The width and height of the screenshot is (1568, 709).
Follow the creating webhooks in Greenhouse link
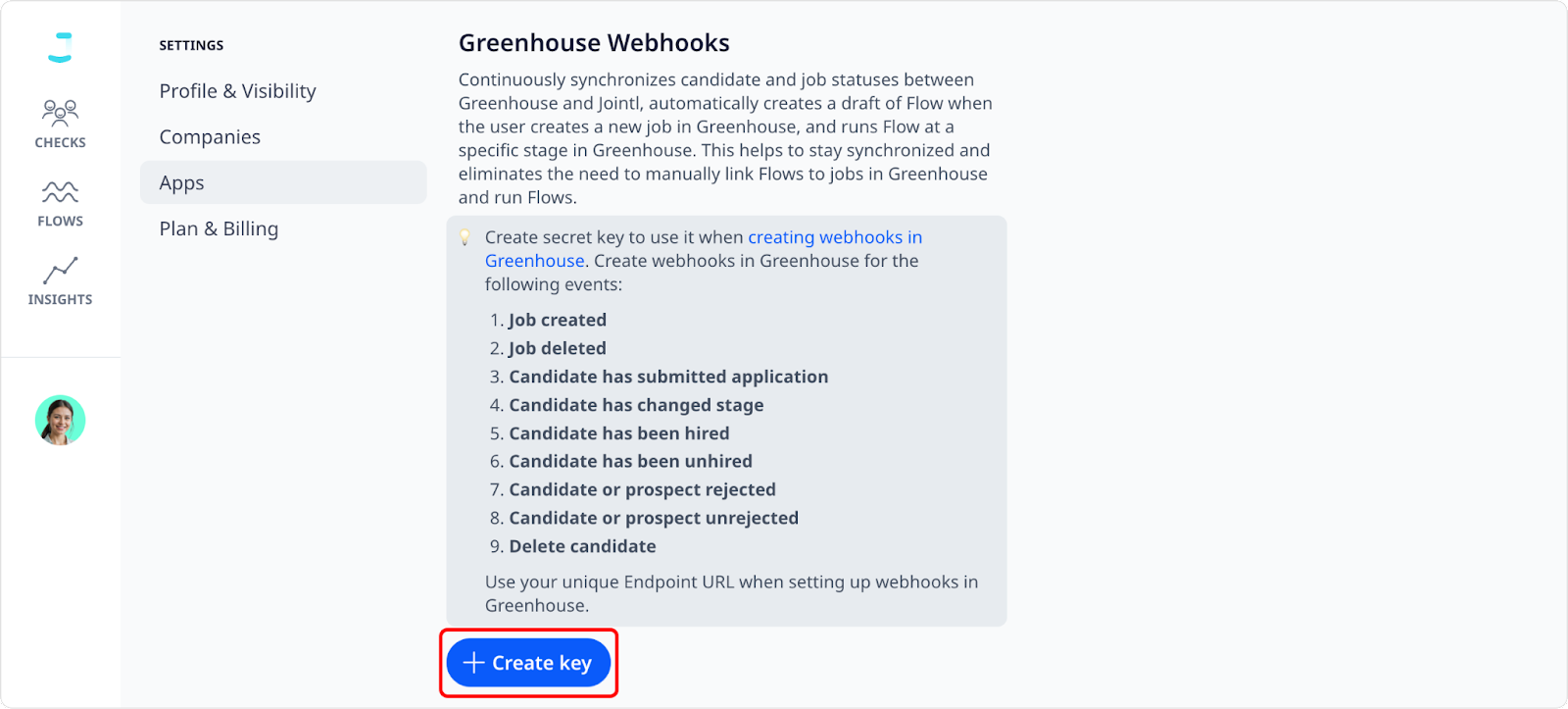tap(704, 249)
